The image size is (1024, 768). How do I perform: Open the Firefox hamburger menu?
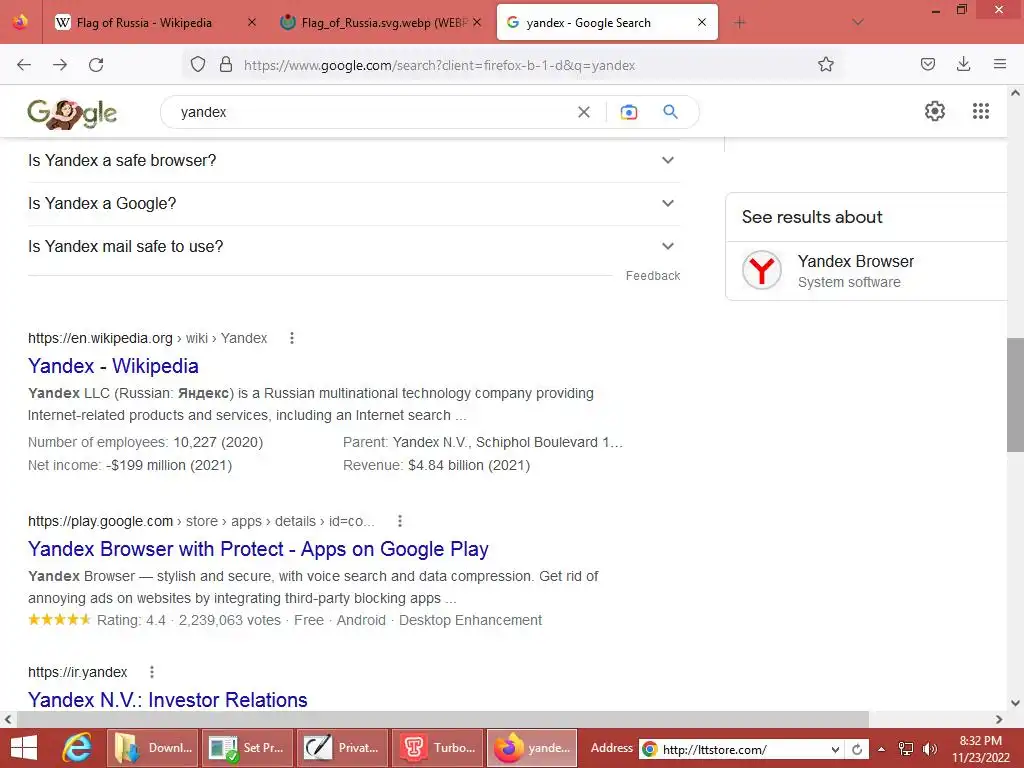1000,64
